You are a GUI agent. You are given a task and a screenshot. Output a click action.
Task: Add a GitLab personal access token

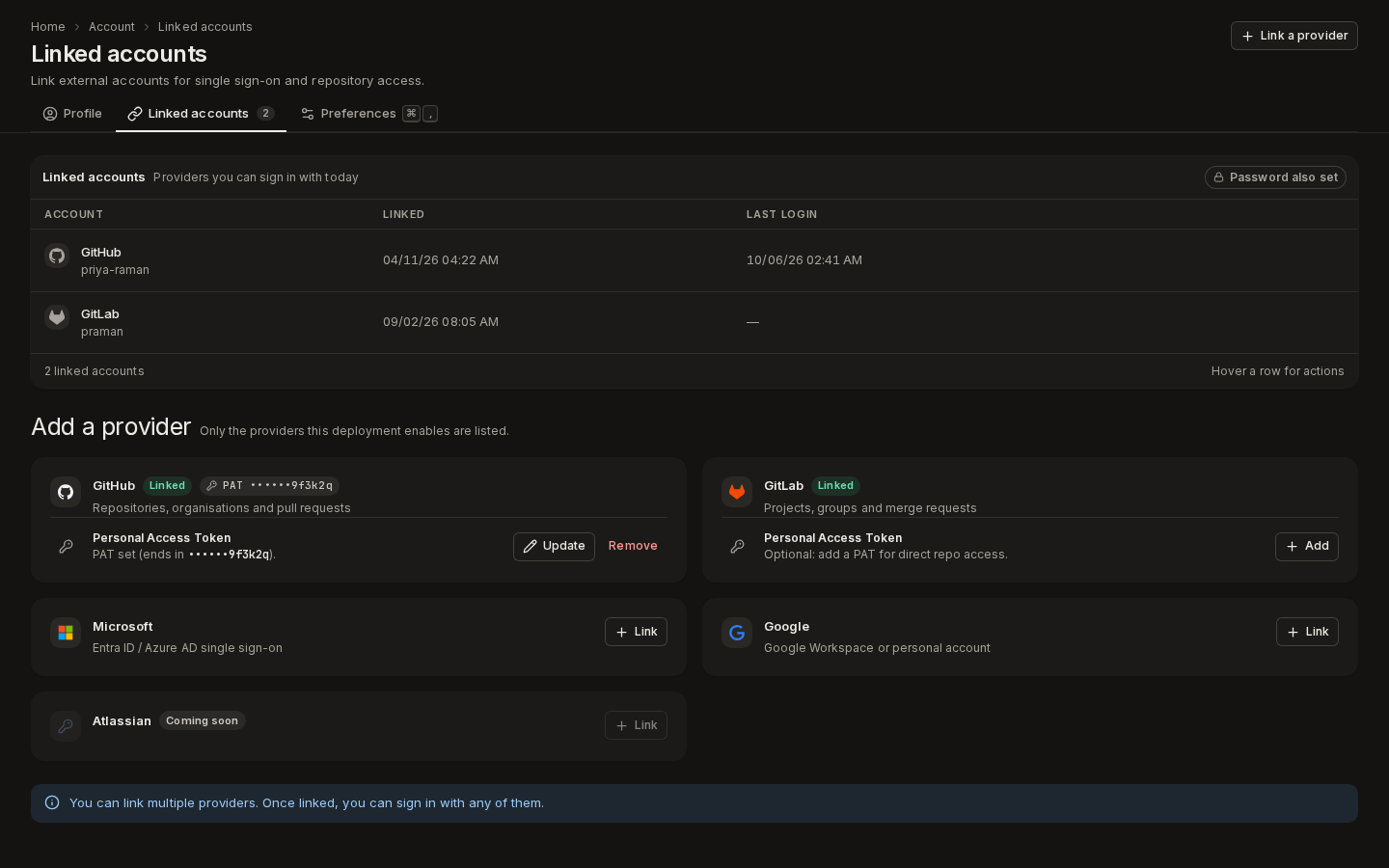1307,546
